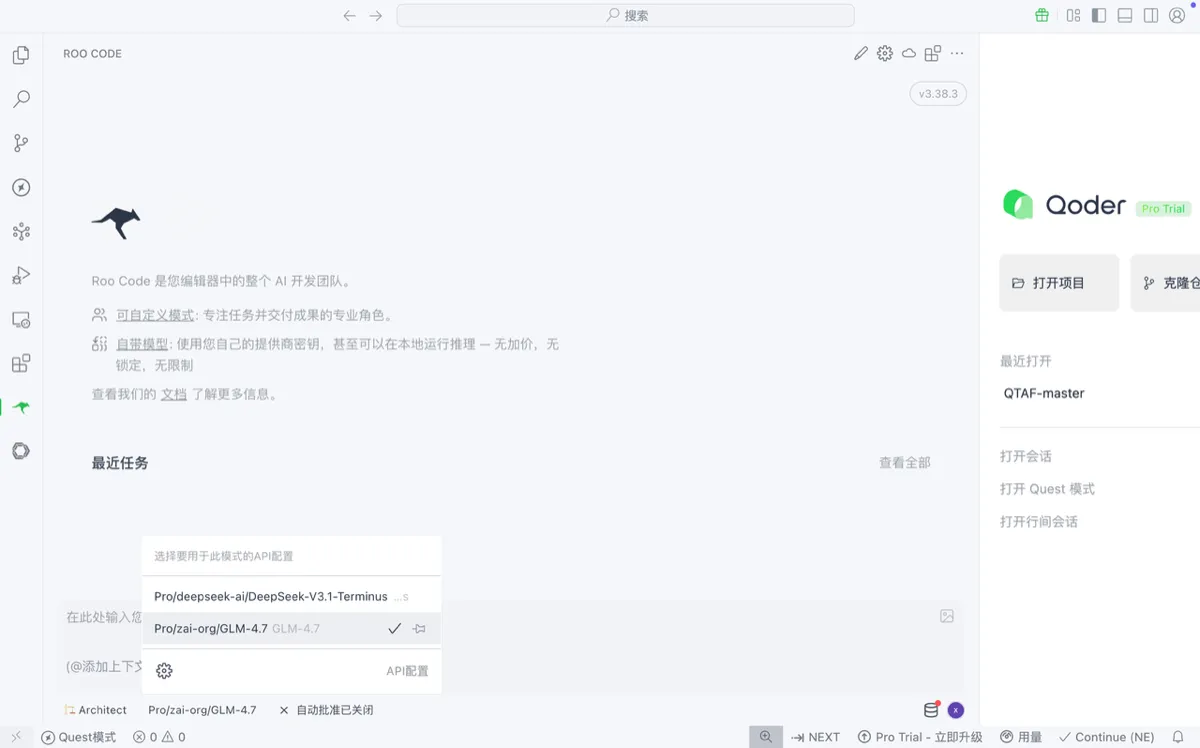Viewport: 1200px width, 748px height.
Task: Click 打开项目 button in Qoder panel
Action: point(1059,283)
